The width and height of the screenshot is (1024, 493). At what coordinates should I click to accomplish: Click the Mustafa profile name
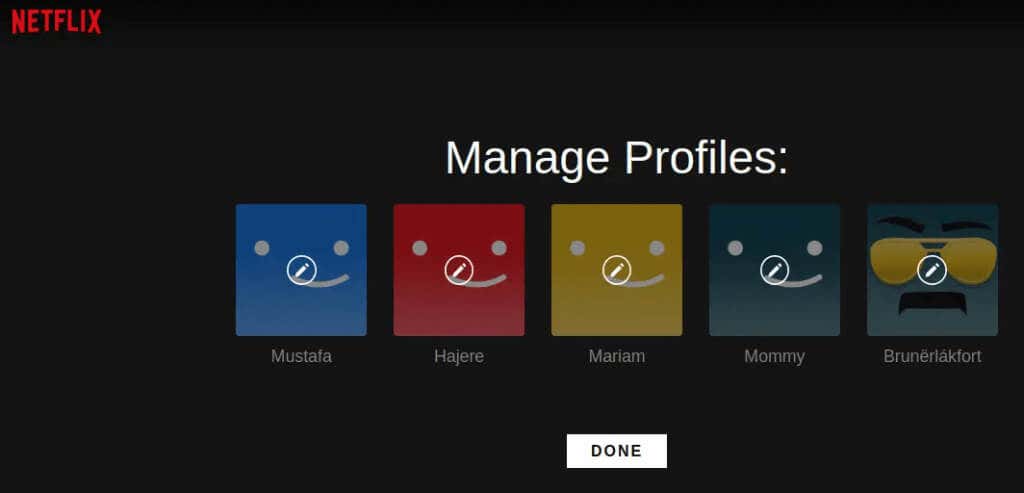(x=301, y=357)
